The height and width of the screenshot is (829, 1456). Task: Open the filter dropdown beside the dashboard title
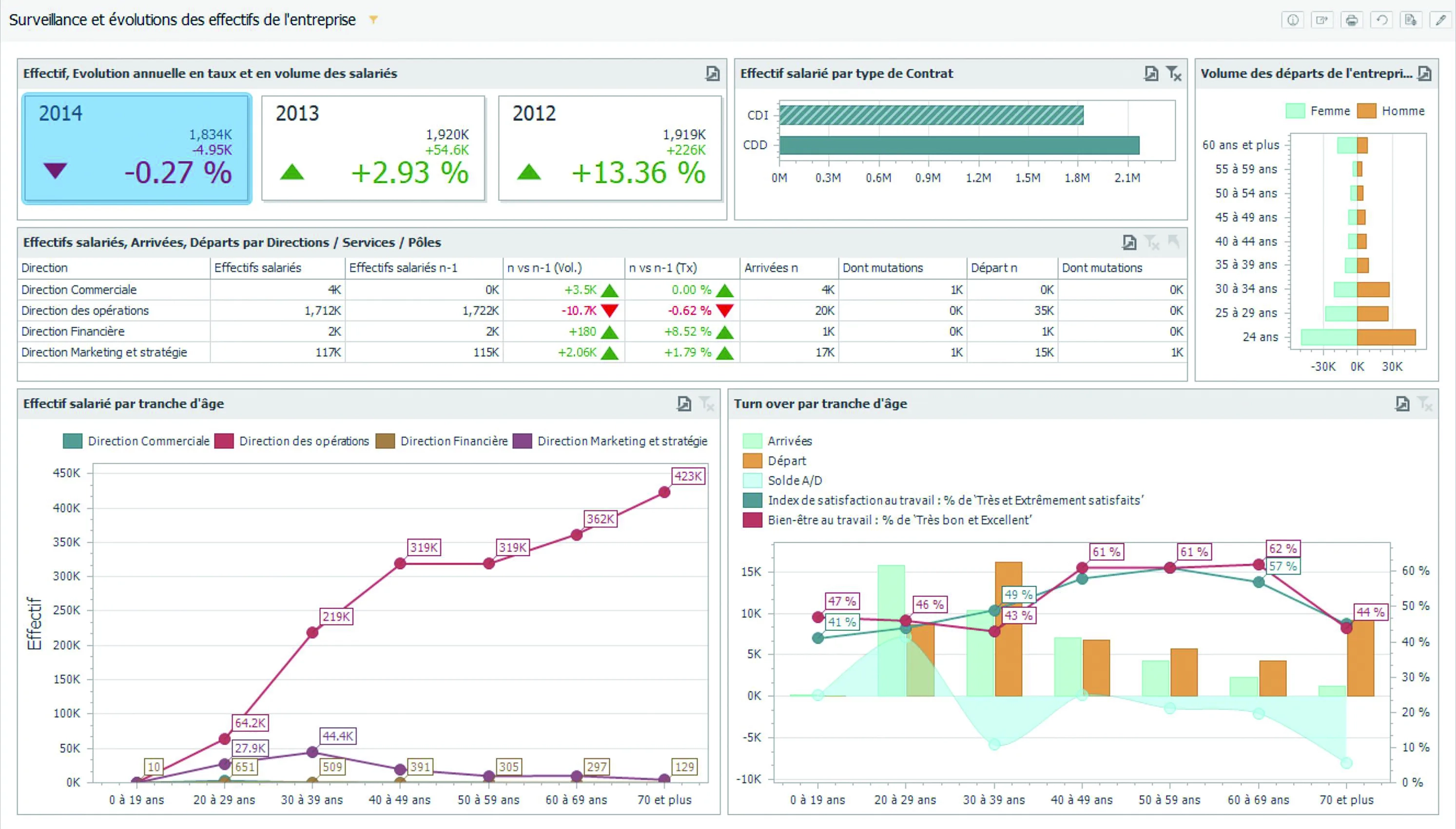(373, 20)
